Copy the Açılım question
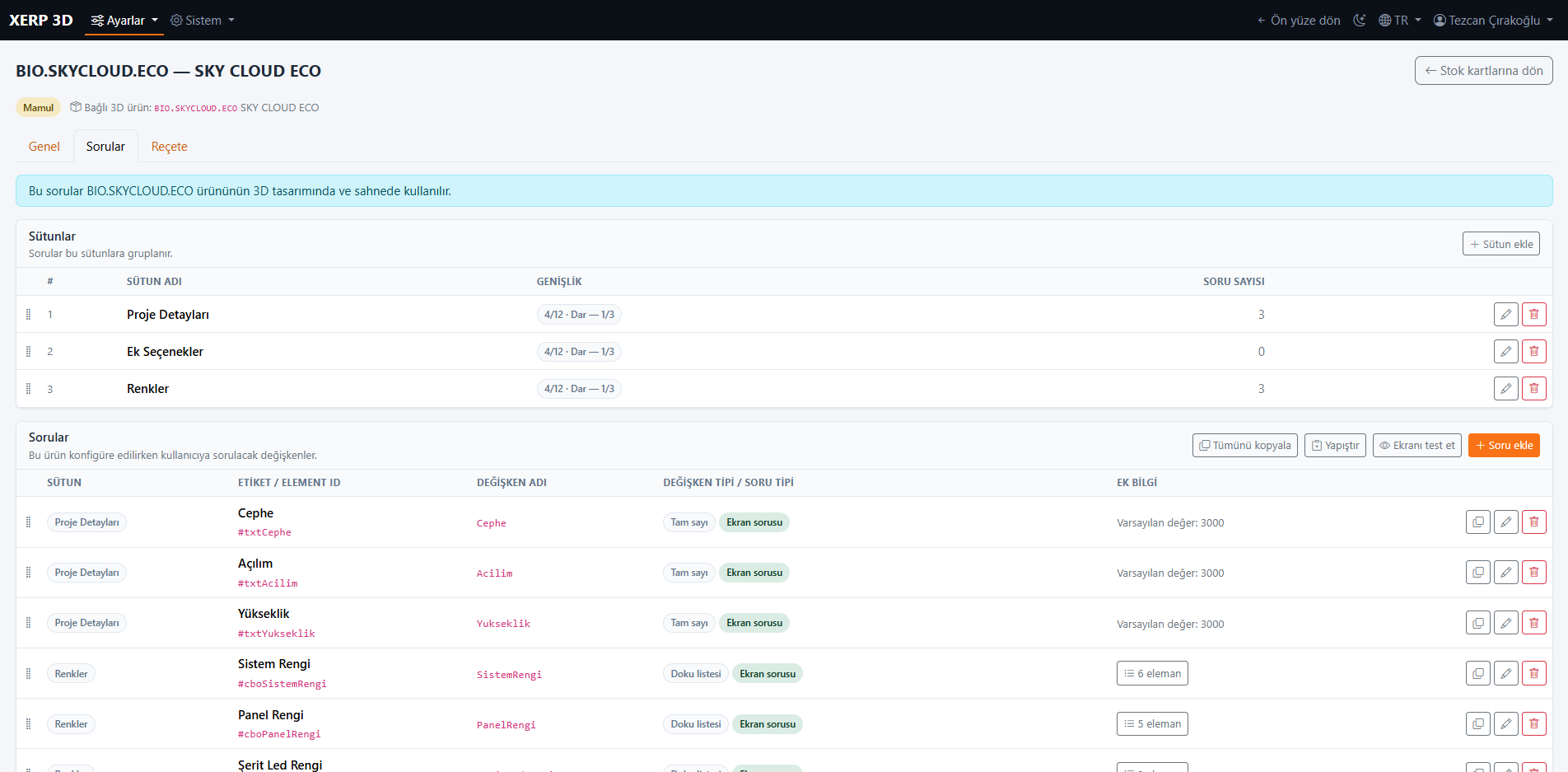Screen dimensions: 1568x772 point(1477,572)
